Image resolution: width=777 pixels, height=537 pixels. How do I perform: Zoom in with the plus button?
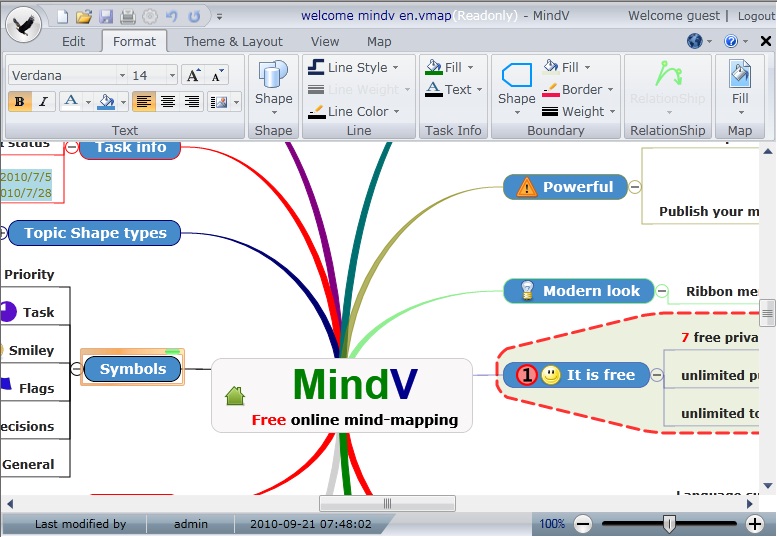pyautogui.click(x=755, y=524)
